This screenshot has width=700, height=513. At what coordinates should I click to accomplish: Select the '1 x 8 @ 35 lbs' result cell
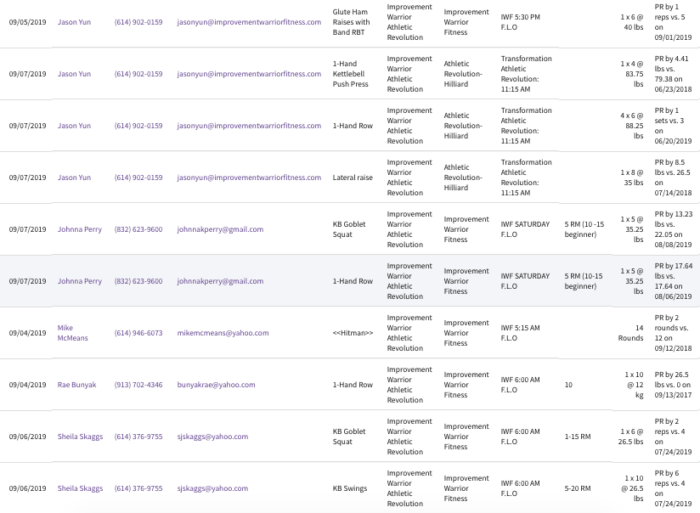632,177
